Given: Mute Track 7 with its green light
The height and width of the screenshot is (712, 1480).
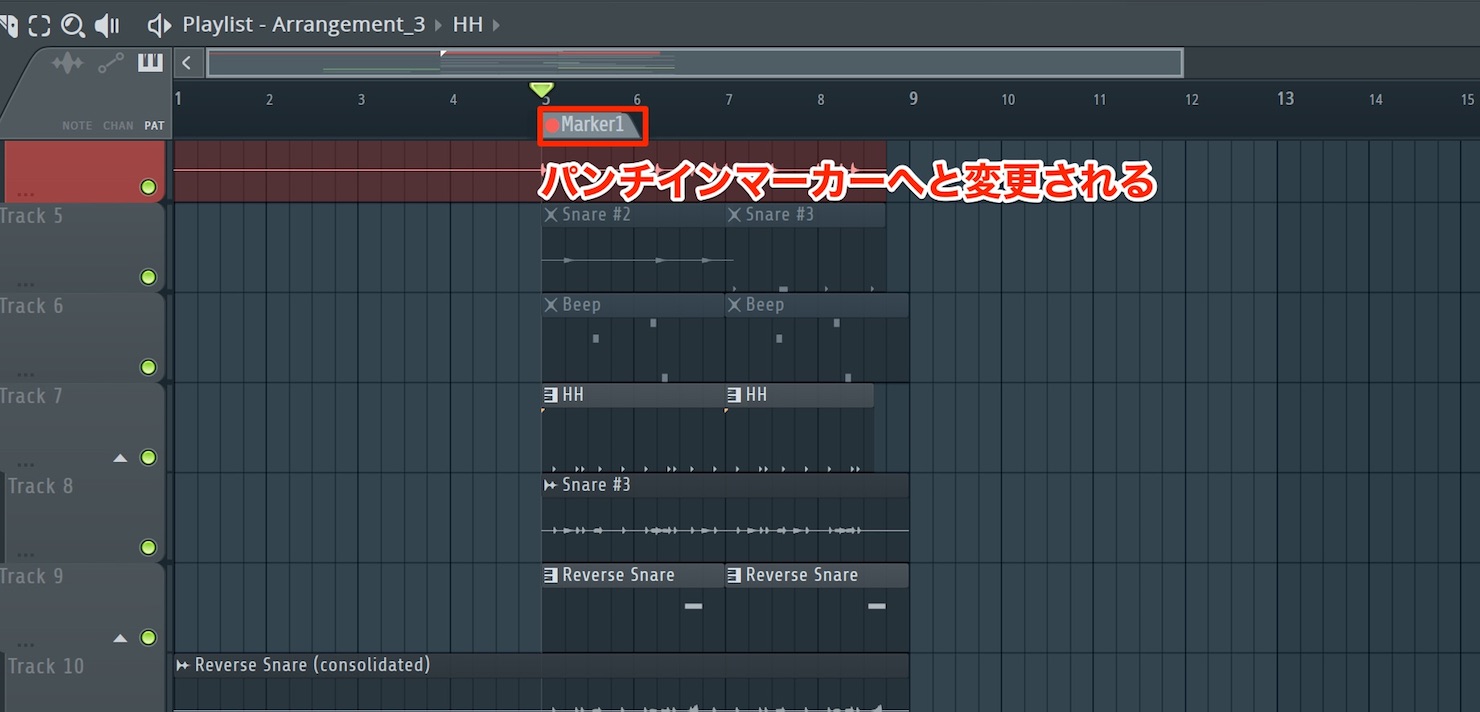Looking at the screenshot, I should click(x=148, y=457).
